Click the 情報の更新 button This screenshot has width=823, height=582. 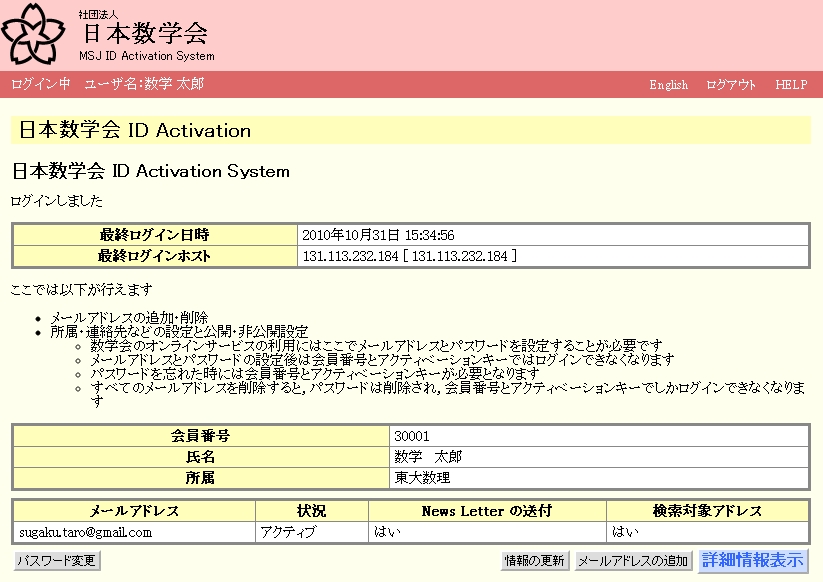point(534,561)
